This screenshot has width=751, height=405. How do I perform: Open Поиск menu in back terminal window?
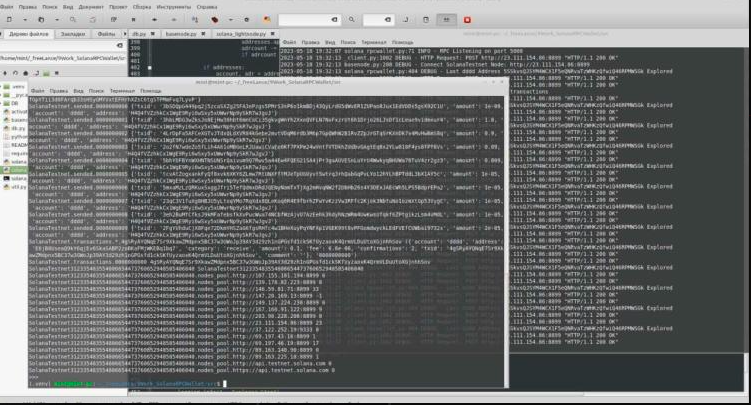(348, 42)
